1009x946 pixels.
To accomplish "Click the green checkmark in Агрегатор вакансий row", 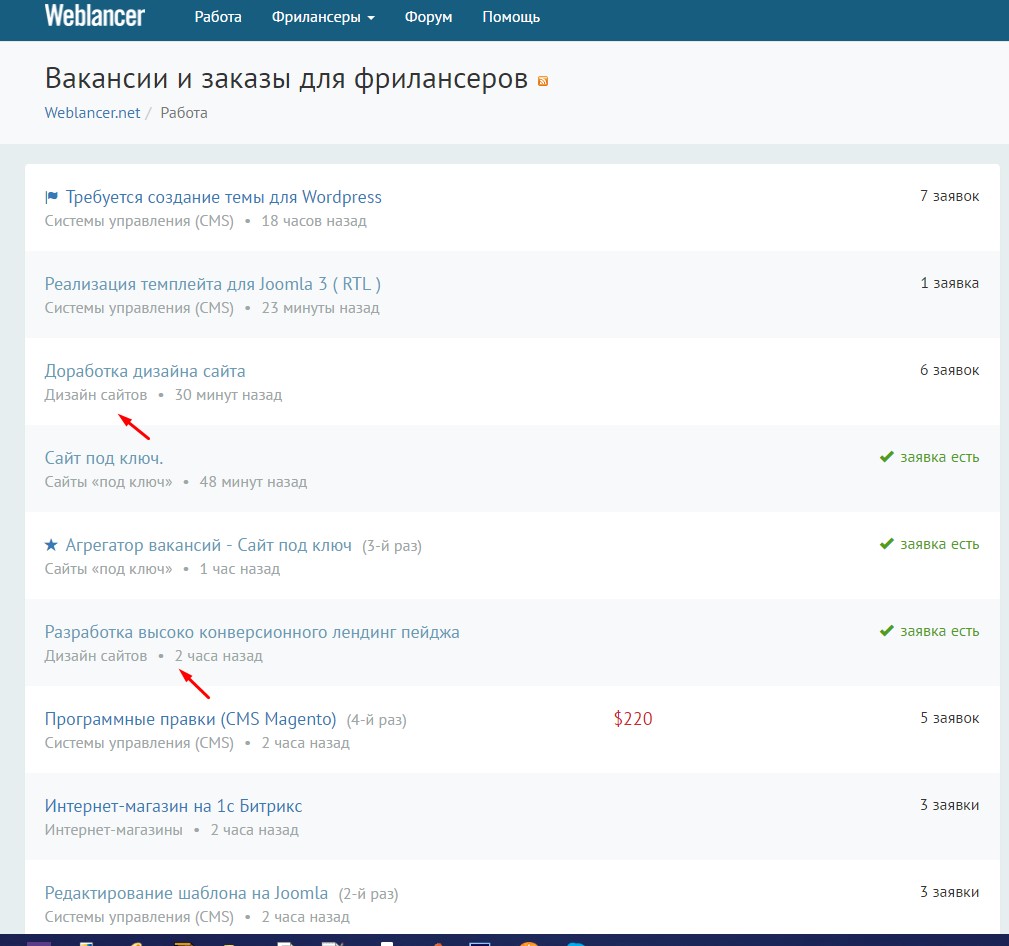I will coord(887,544).
